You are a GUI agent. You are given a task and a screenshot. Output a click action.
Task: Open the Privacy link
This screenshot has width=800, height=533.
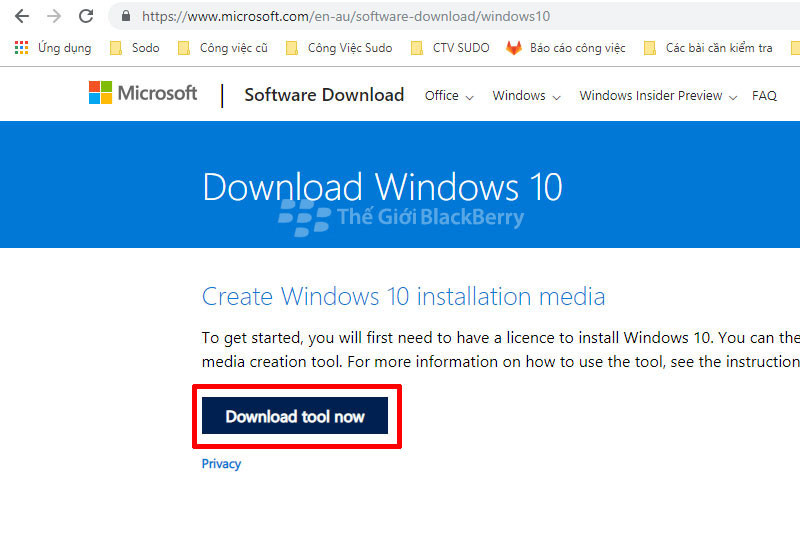[x=221, y=464]
